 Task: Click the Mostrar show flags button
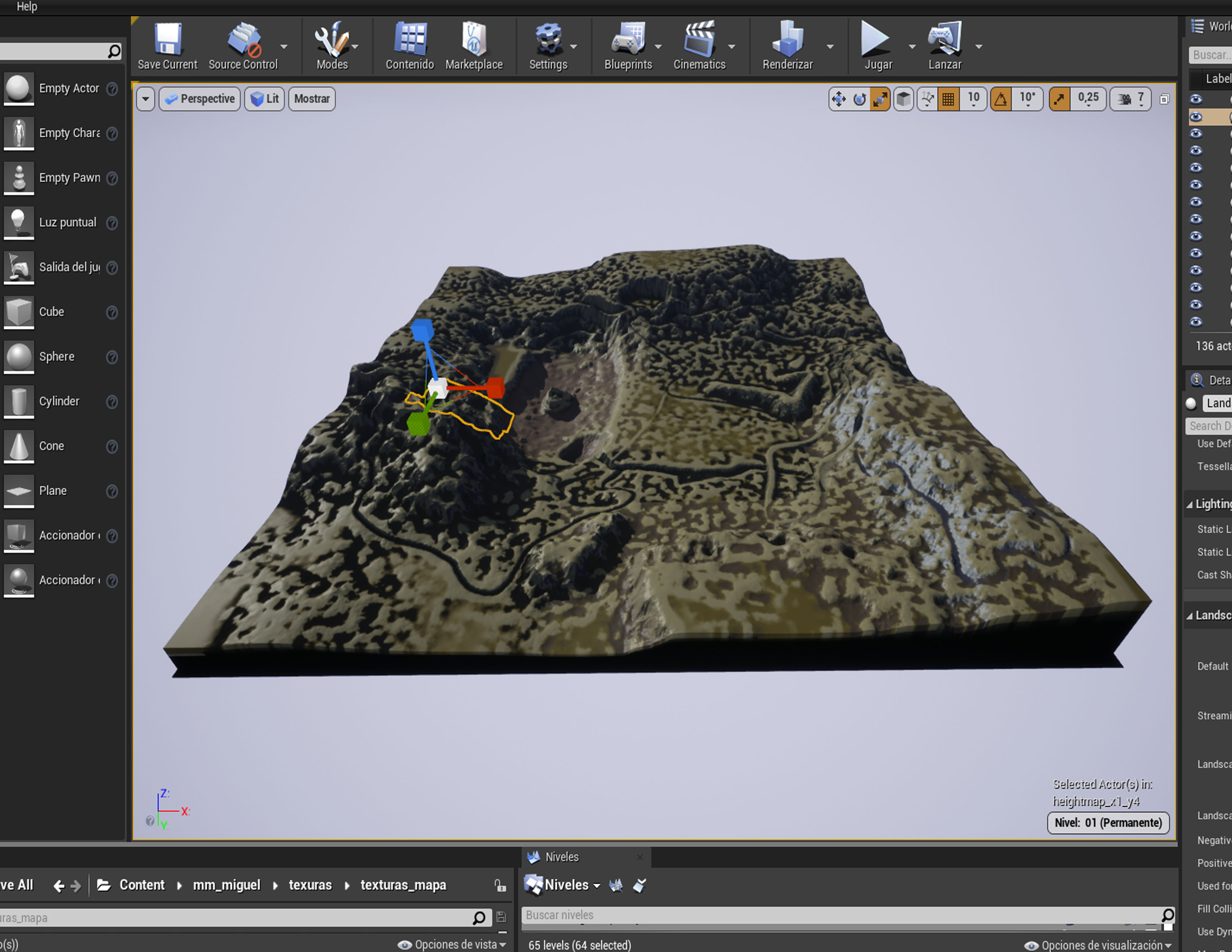(x=311, y=99)
